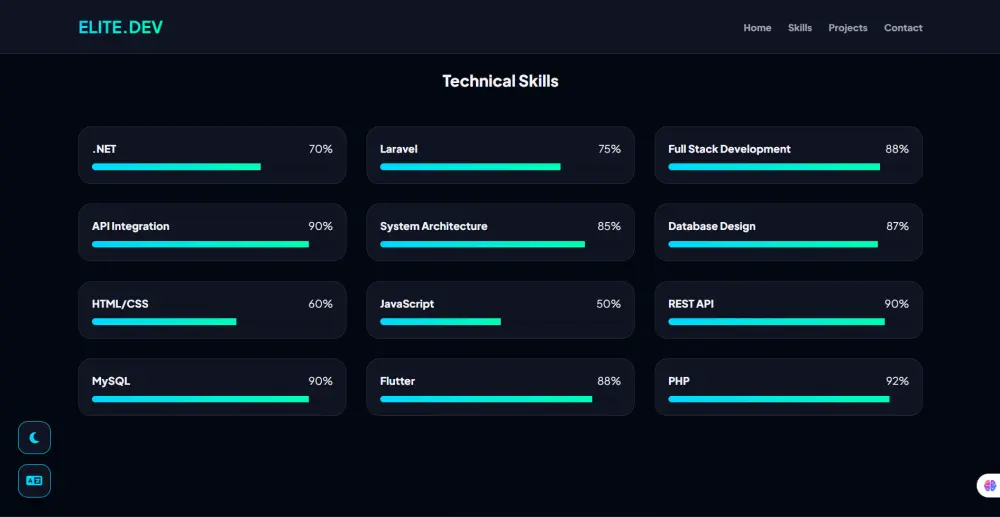Select the Database Design skill card

[x=788, y=232]
